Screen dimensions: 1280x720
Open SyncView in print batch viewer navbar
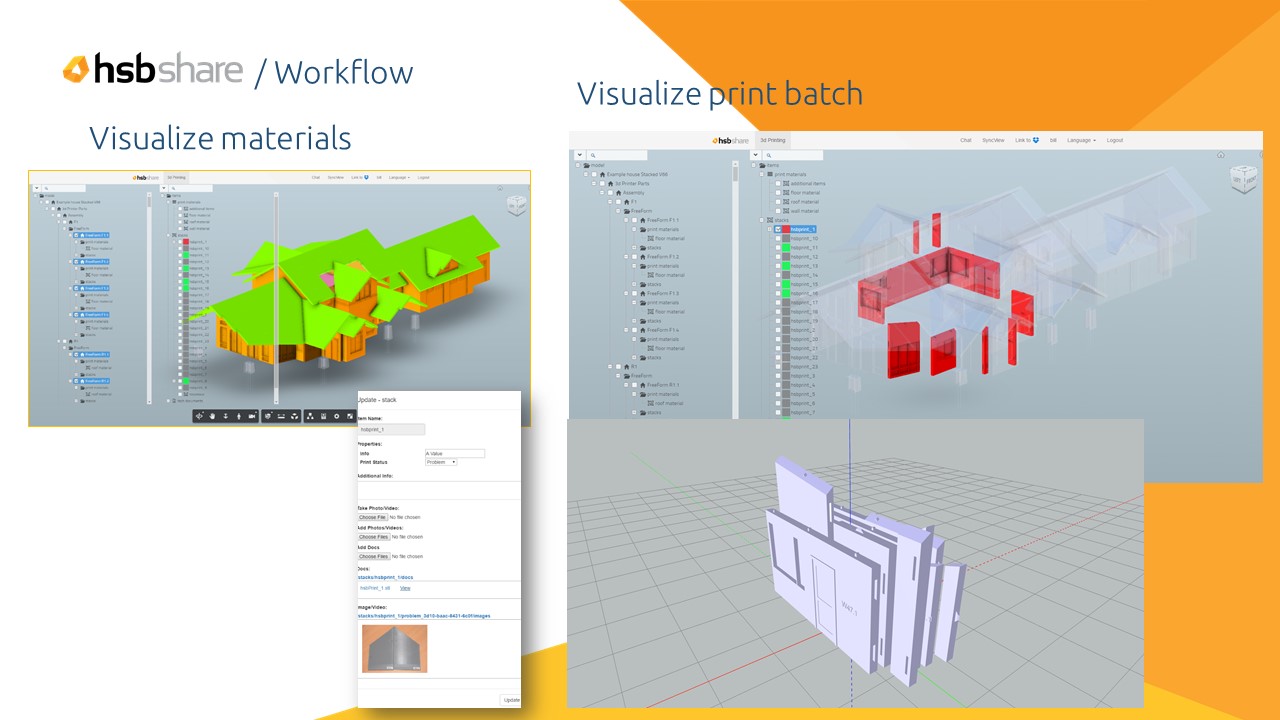click(x=992, y=140)
